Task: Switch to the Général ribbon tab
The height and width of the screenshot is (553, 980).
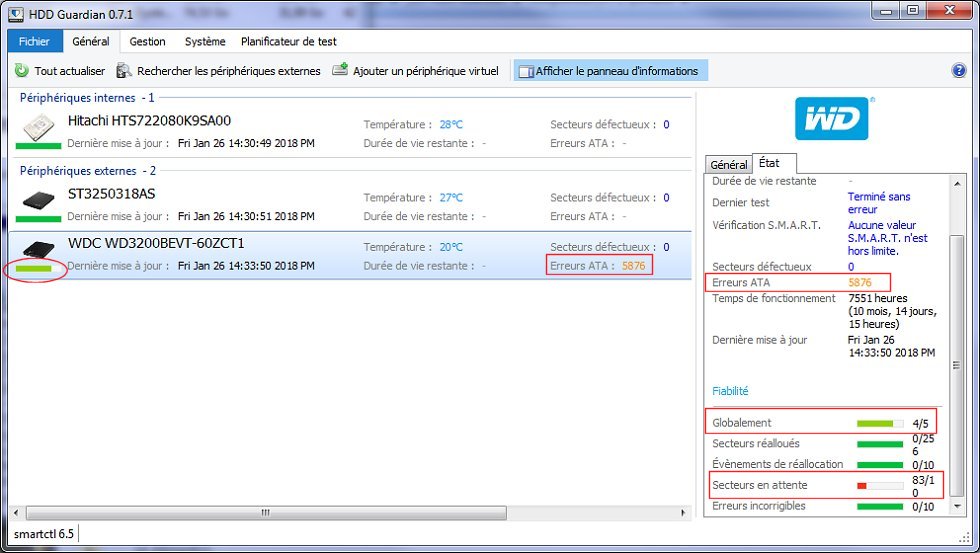Action: [x=91, y=41]
